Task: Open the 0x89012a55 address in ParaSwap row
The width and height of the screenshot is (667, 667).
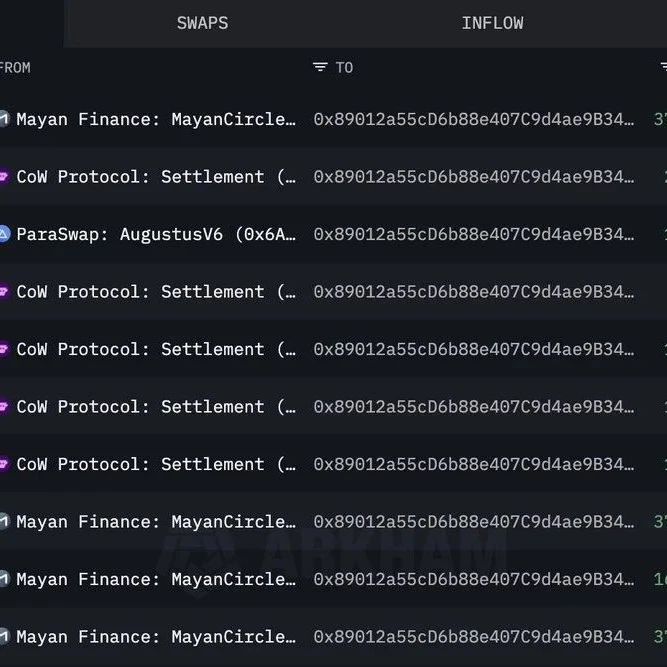Action: click(474, 234)
